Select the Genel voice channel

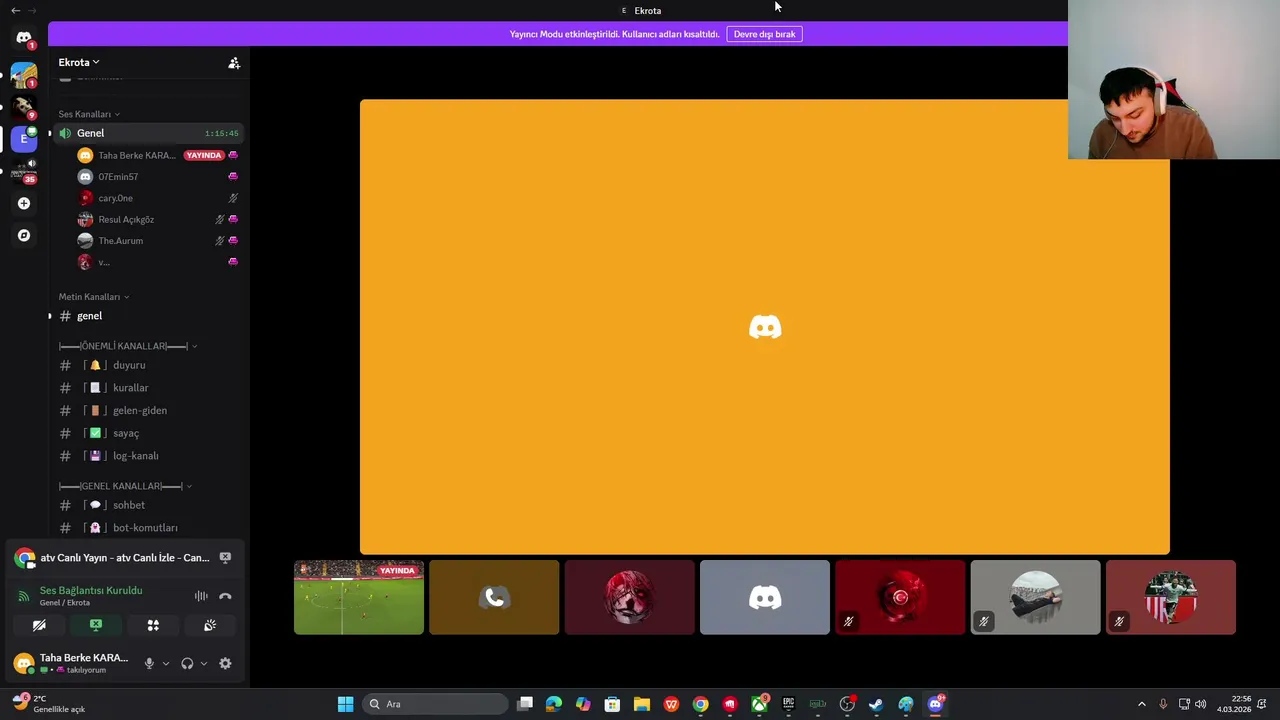149,133
